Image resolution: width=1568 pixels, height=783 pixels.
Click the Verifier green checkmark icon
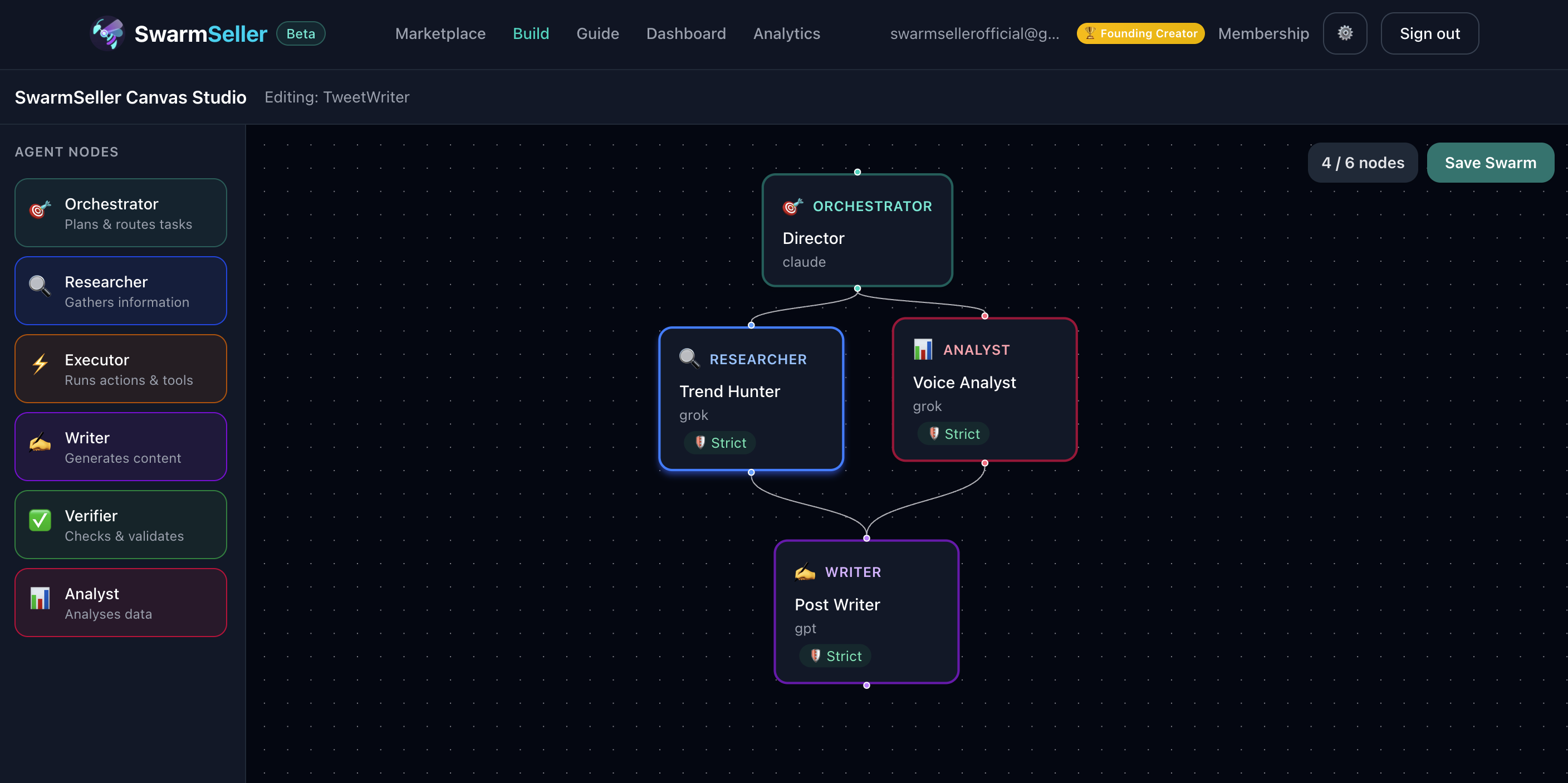(x=40, y=520)
